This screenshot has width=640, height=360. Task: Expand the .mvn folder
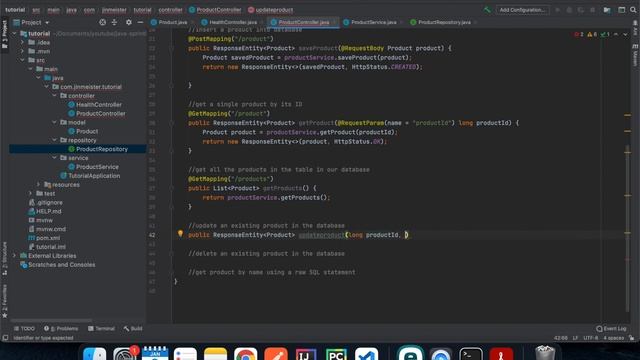[22, 51]
